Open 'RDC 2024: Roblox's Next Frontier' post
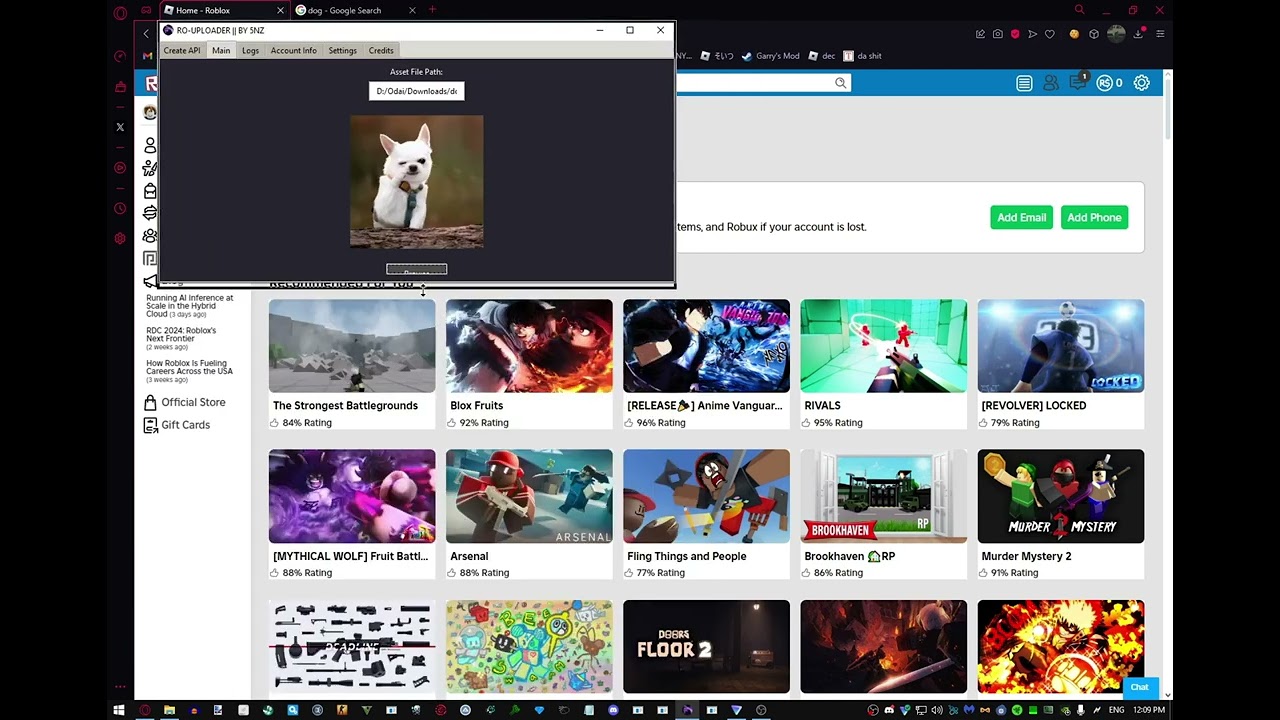Image resolution: width=1280 pixels, height=720 pixels. coord(181,335)
